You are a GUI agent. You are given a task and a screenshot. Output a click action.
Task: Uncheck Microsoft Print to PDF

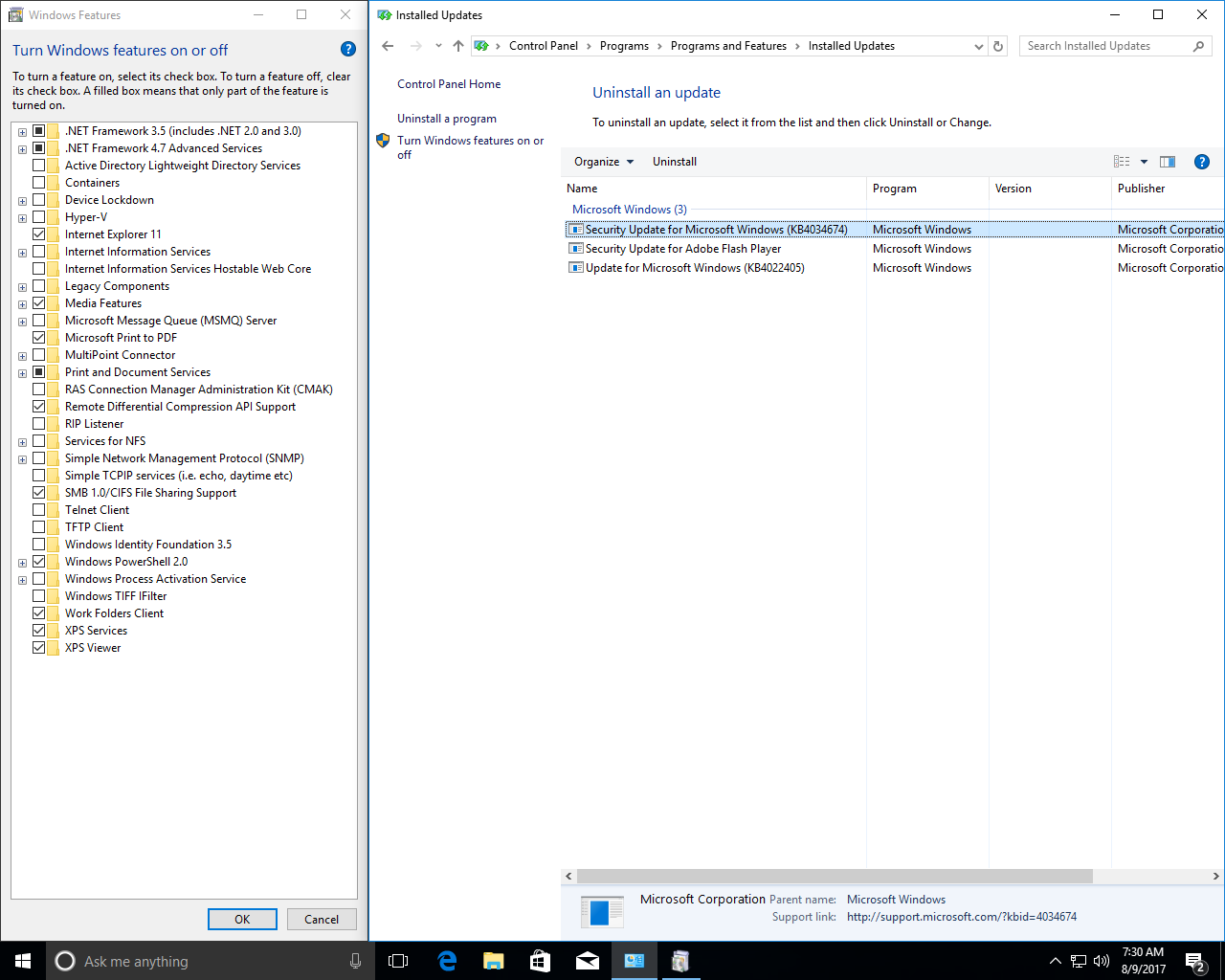pos(39,338)
